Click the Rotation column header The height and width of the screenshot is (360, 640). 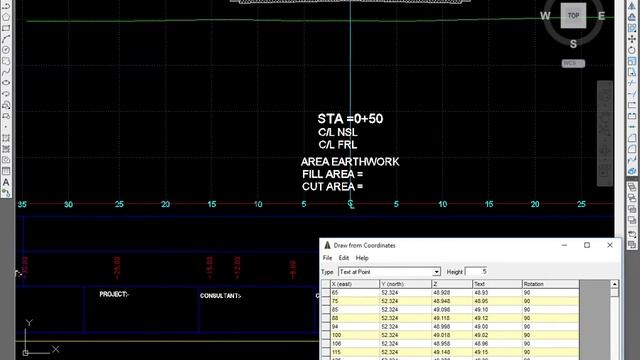(x=550, y=284)
